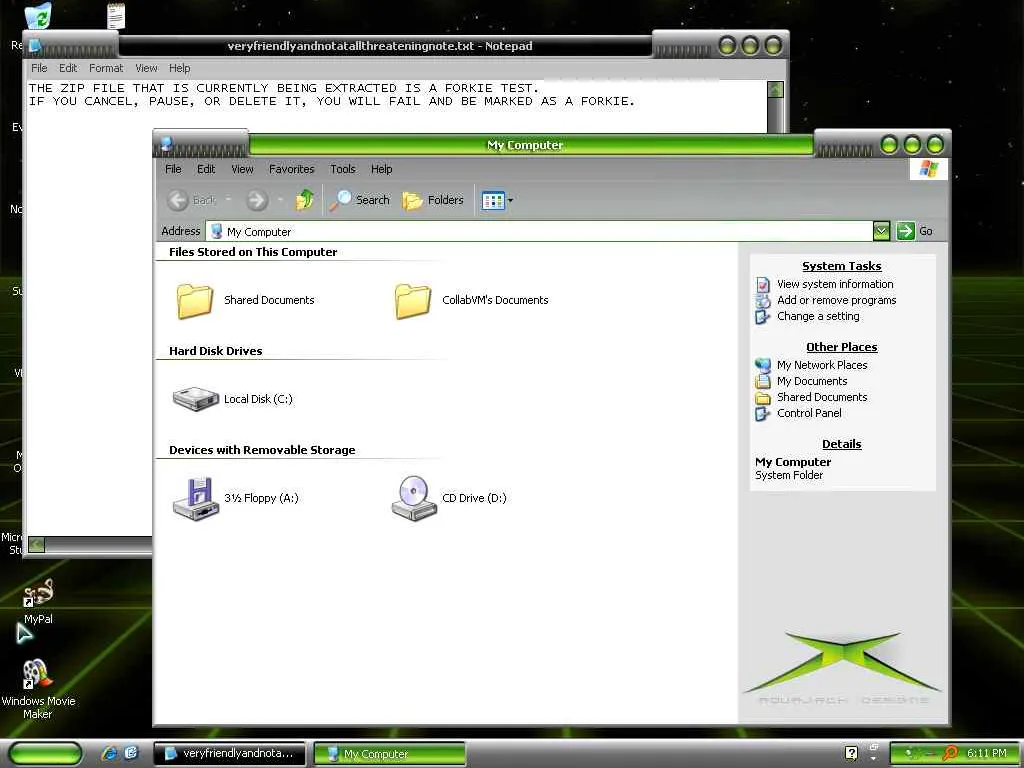Click the My Computer title bar icon
This screenshot has width=1024, height=768.
pos(167,143)
